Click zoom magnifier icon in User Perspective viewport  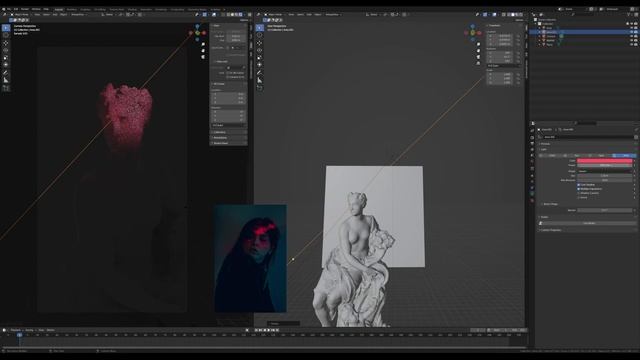[478, 44]
